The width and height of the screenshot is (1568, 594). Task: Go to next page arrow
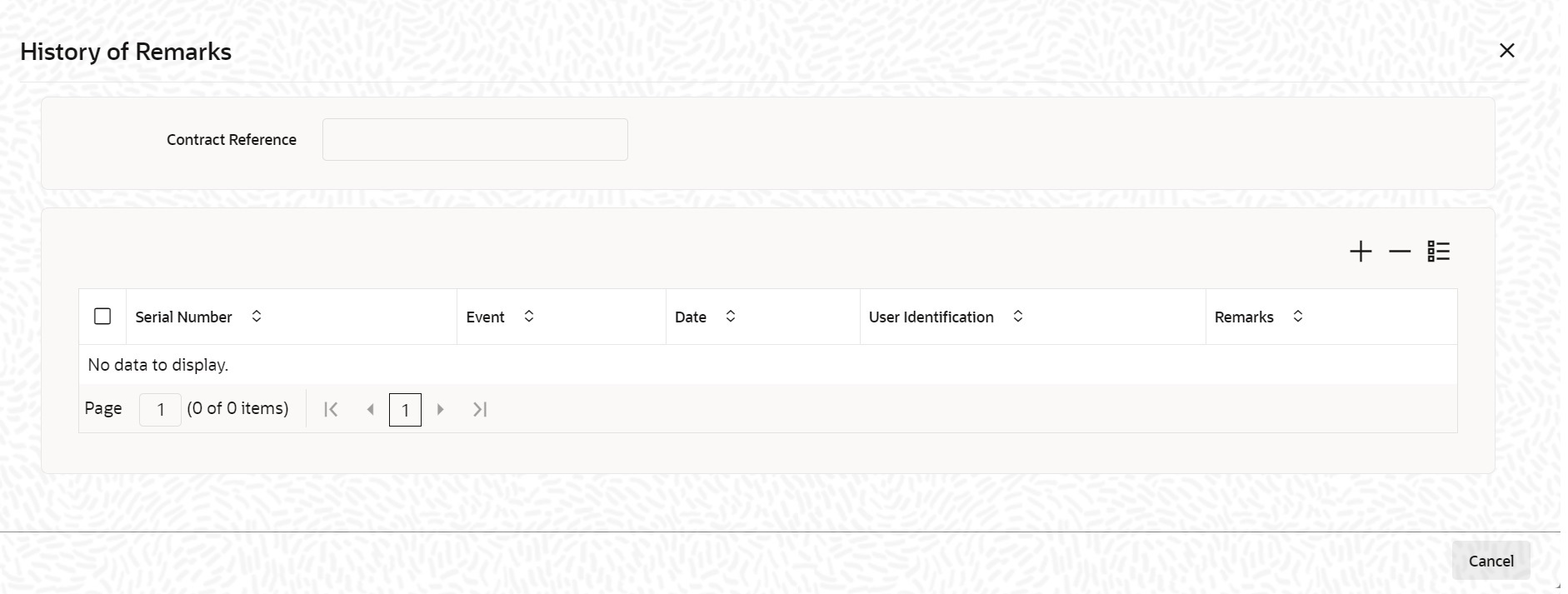[441, 409]
